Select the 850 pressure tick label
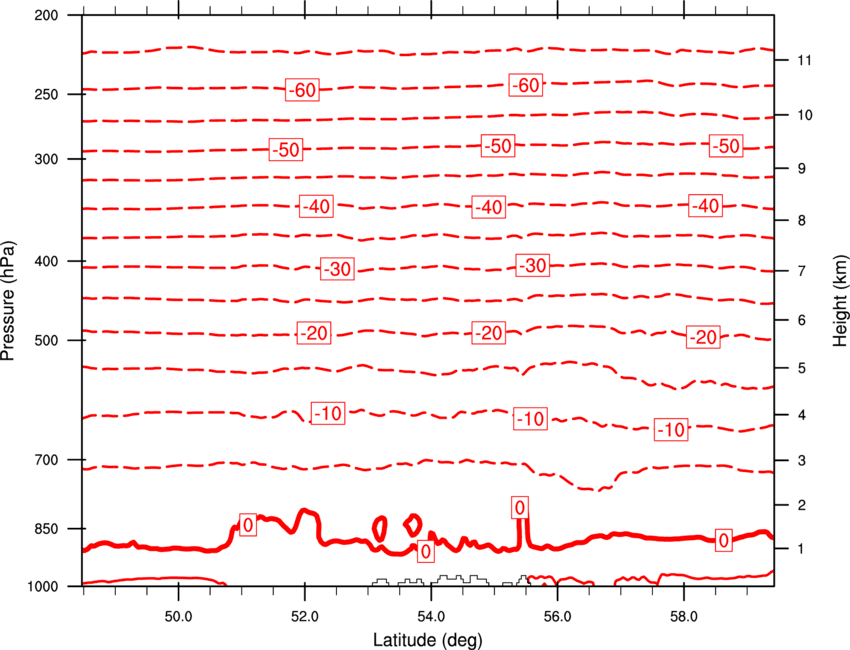The image size is (850, 650). (x=46, y=529)
